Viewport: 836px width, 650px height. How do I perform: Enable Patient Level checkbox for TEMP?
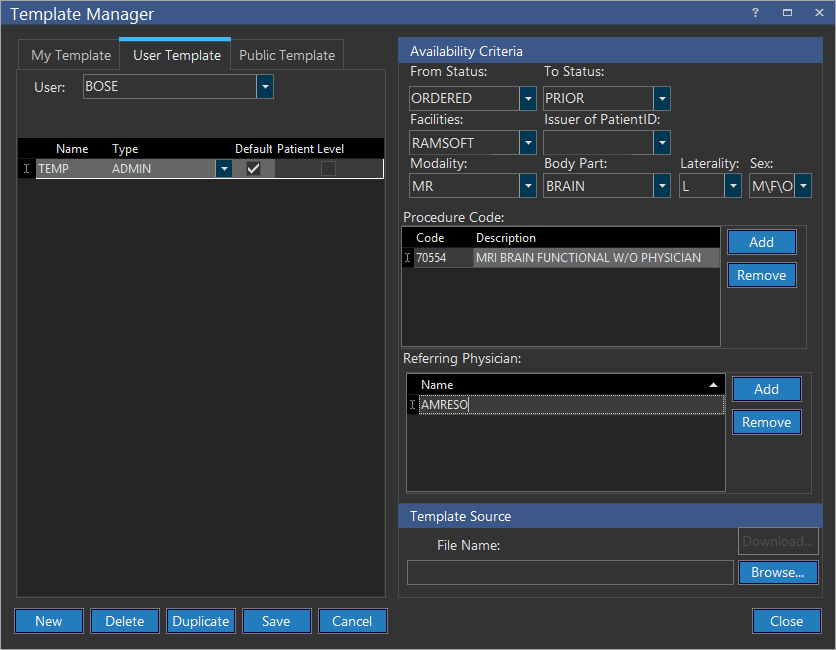328,169
